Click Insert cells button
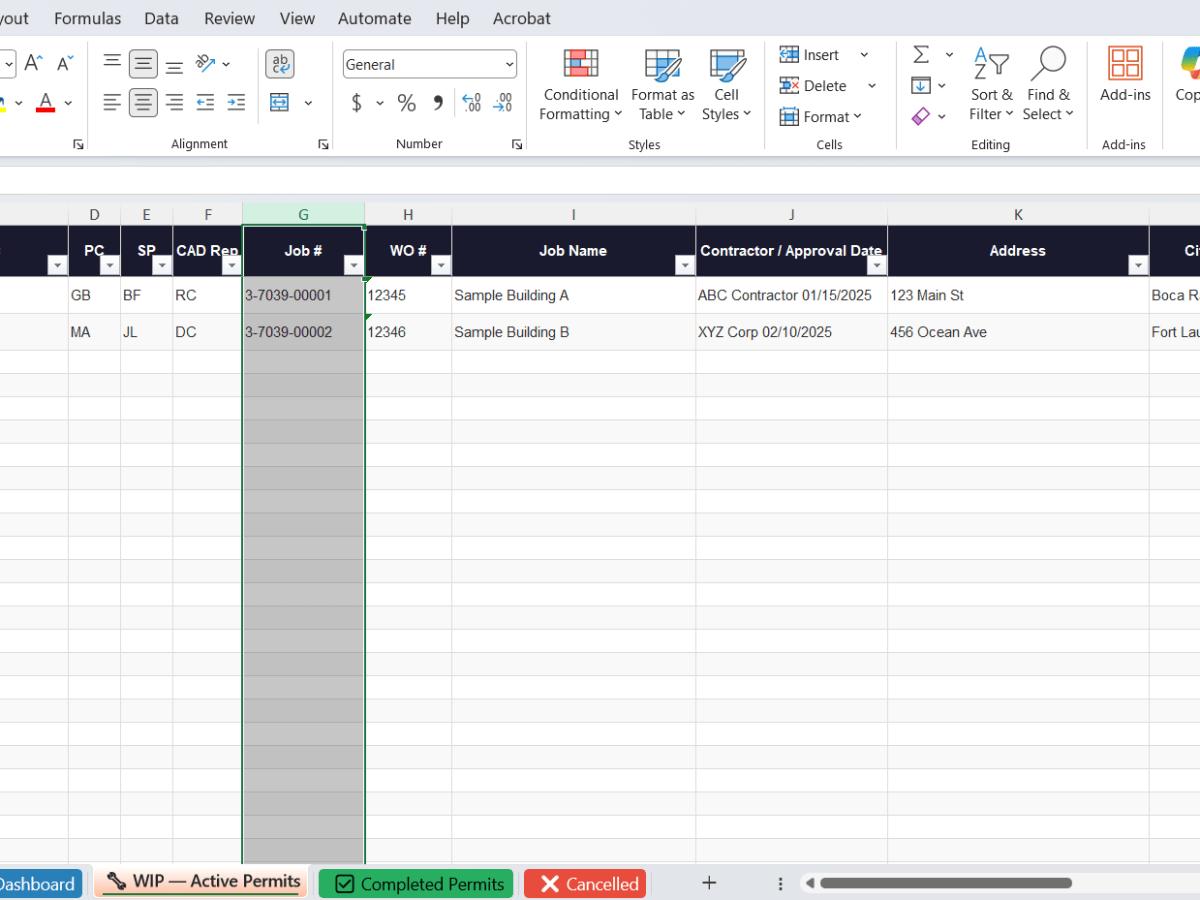The image size is (1200, 900). click(x=811, y=55)
